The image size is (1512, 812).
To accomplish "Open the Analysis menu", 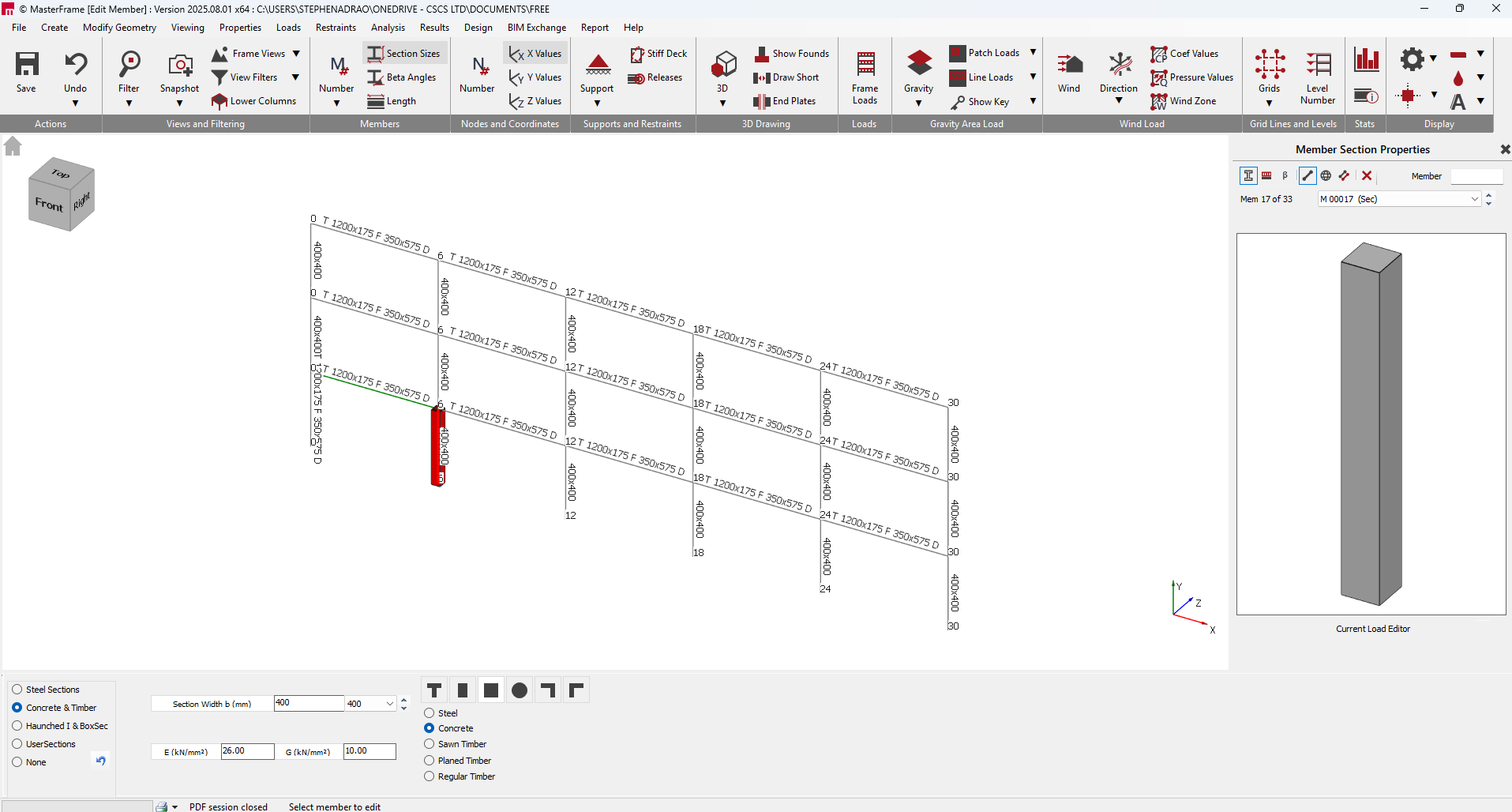I will [x=388, y=28].
